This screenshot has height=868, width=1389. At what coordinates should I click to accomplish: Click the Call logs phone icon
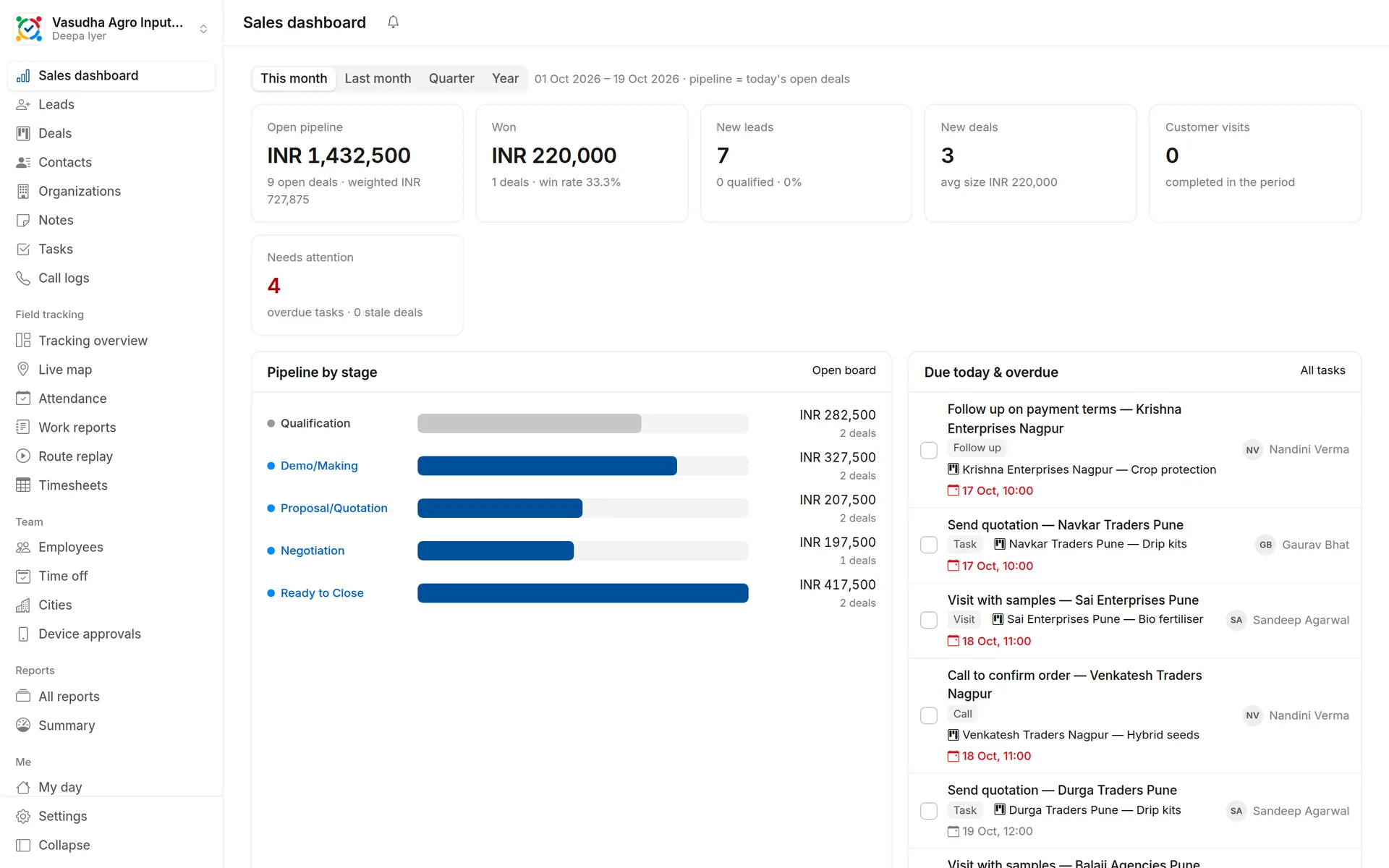coord(23,278)
